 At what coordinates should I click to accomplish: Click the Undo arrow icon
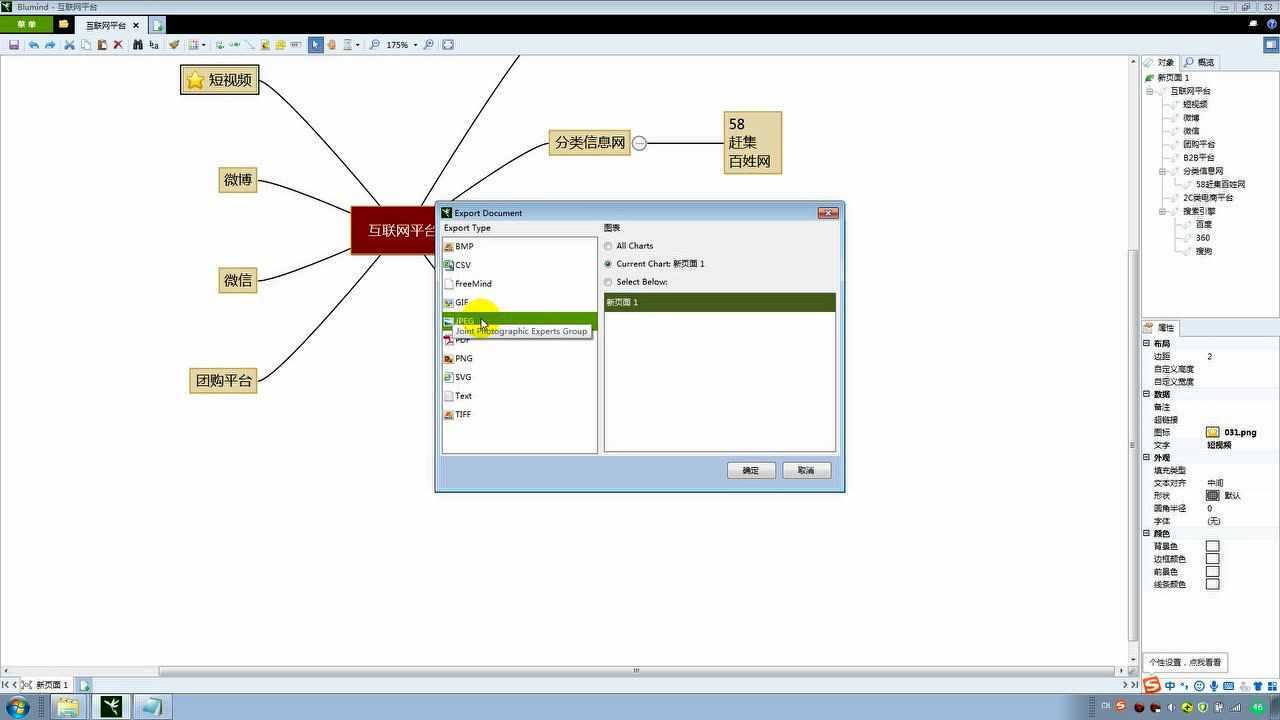click(34, 45)
